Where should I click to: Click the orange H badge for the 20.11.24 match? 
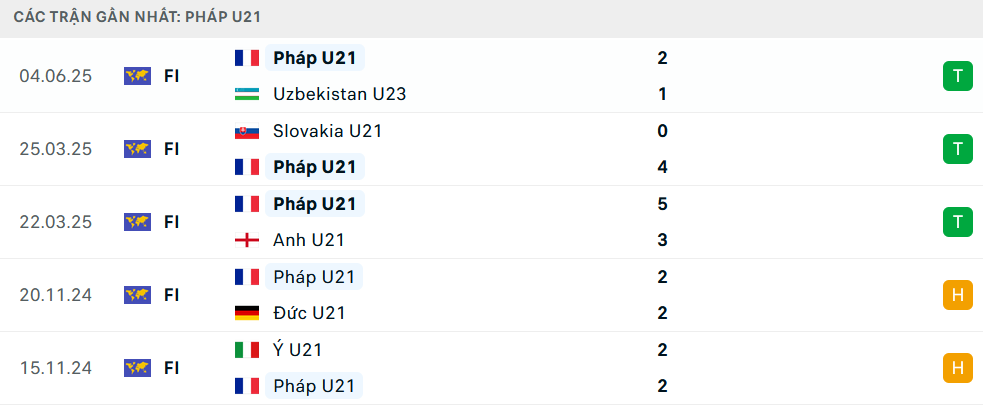point(957,295)
